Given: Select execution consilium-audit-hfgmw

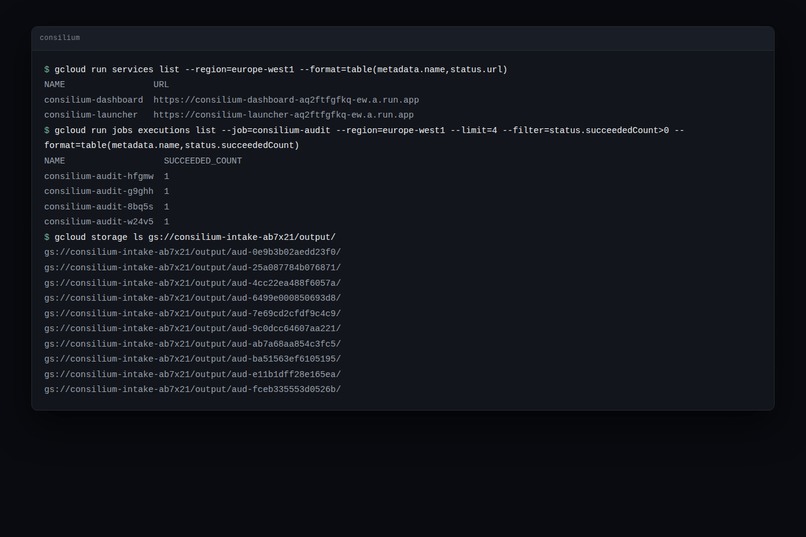Looking at the screenshot, I should 99,176.
